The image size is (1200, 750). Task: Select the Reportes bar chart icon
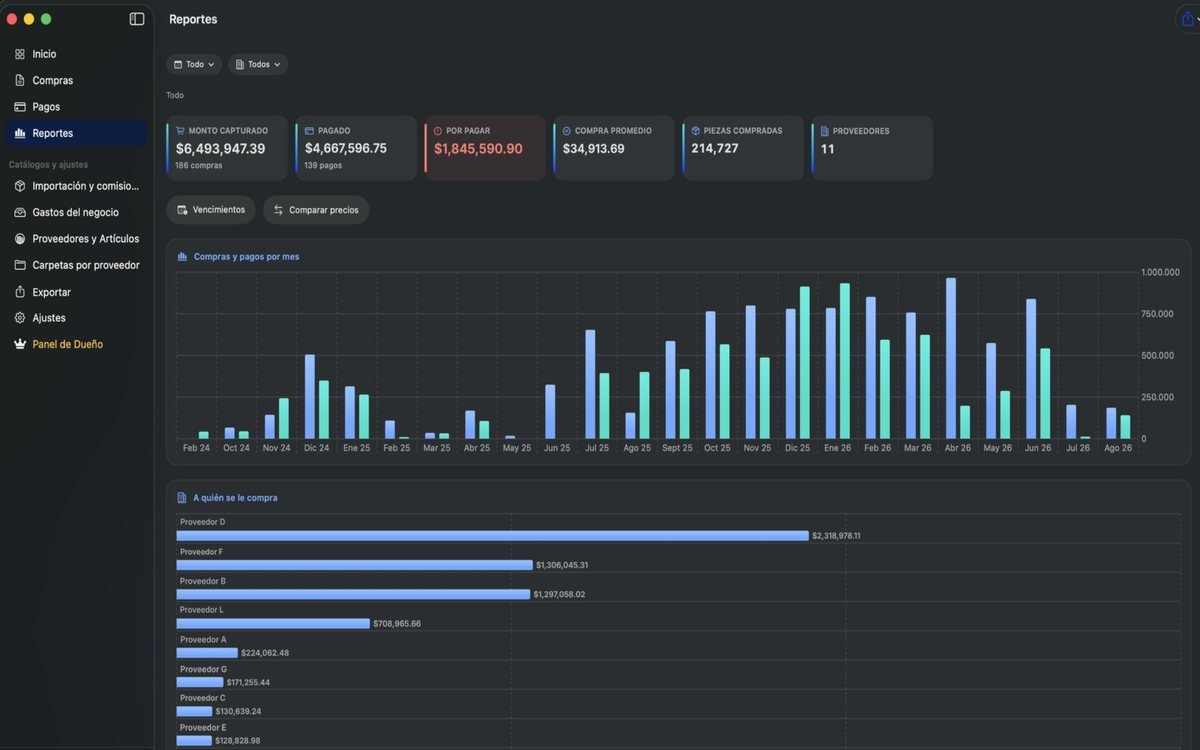[x=20, y=133]
